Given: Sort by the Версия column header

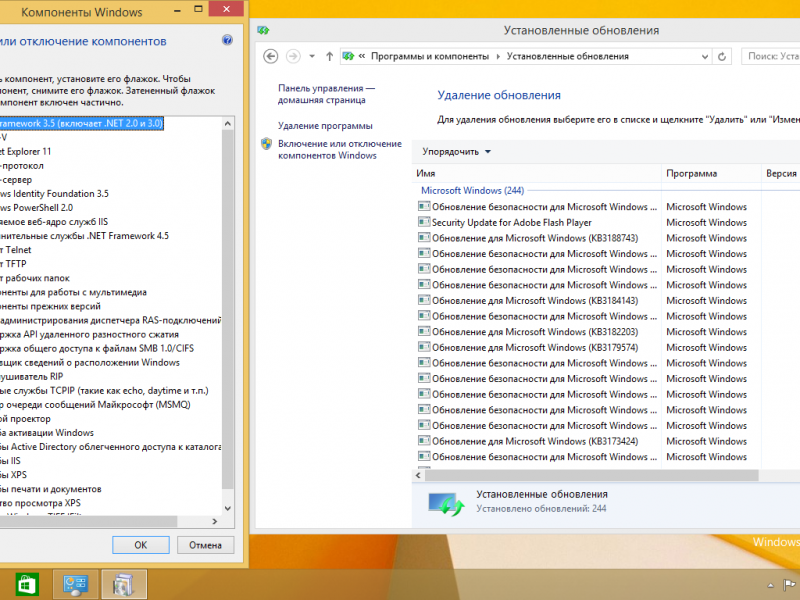Looking at the screenshot, I should 781,173.
